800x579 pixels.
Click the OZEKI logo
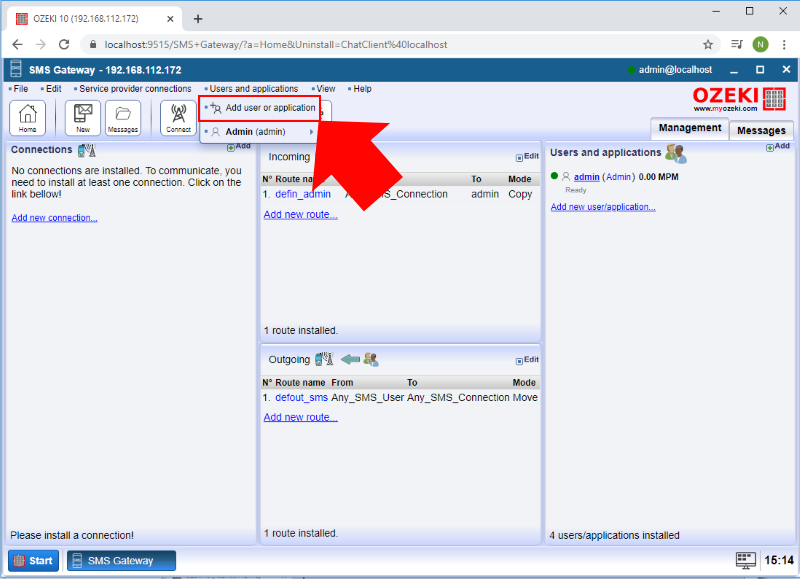click(739, 98)
